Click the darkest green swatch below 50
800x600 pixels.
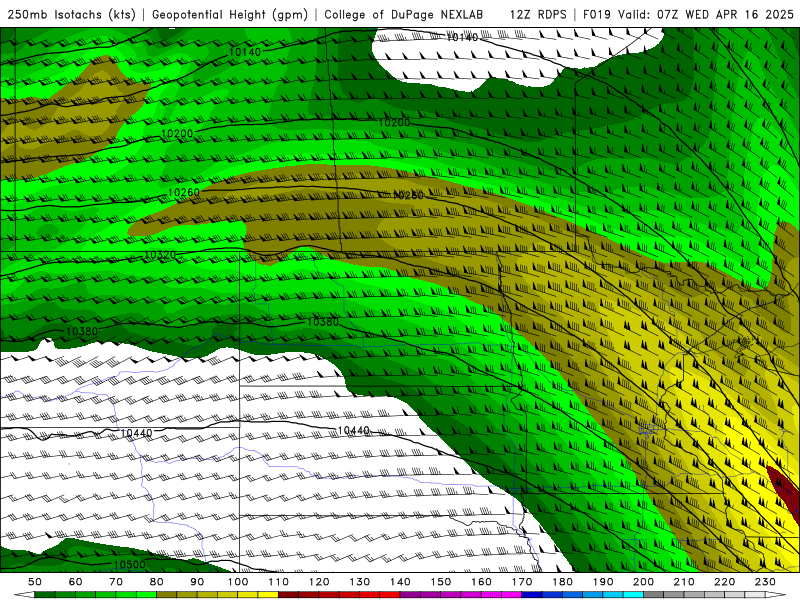[45, 595]
